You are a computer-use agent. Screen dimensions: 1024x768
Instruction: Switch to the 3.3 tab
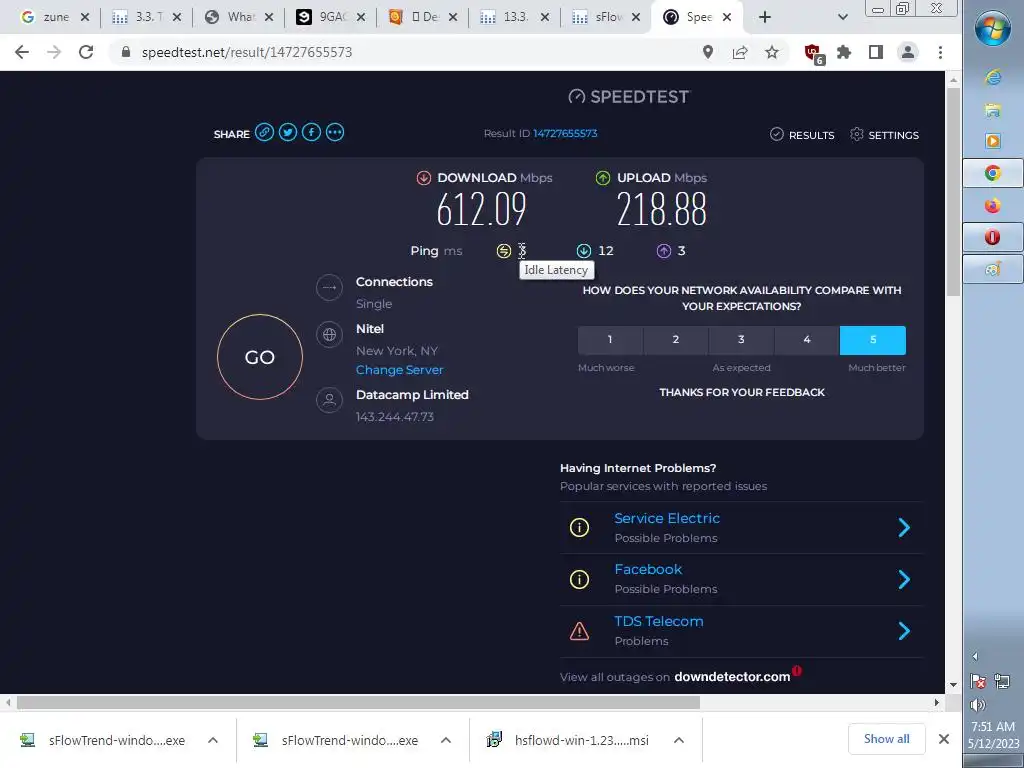[x=146, y=17]
